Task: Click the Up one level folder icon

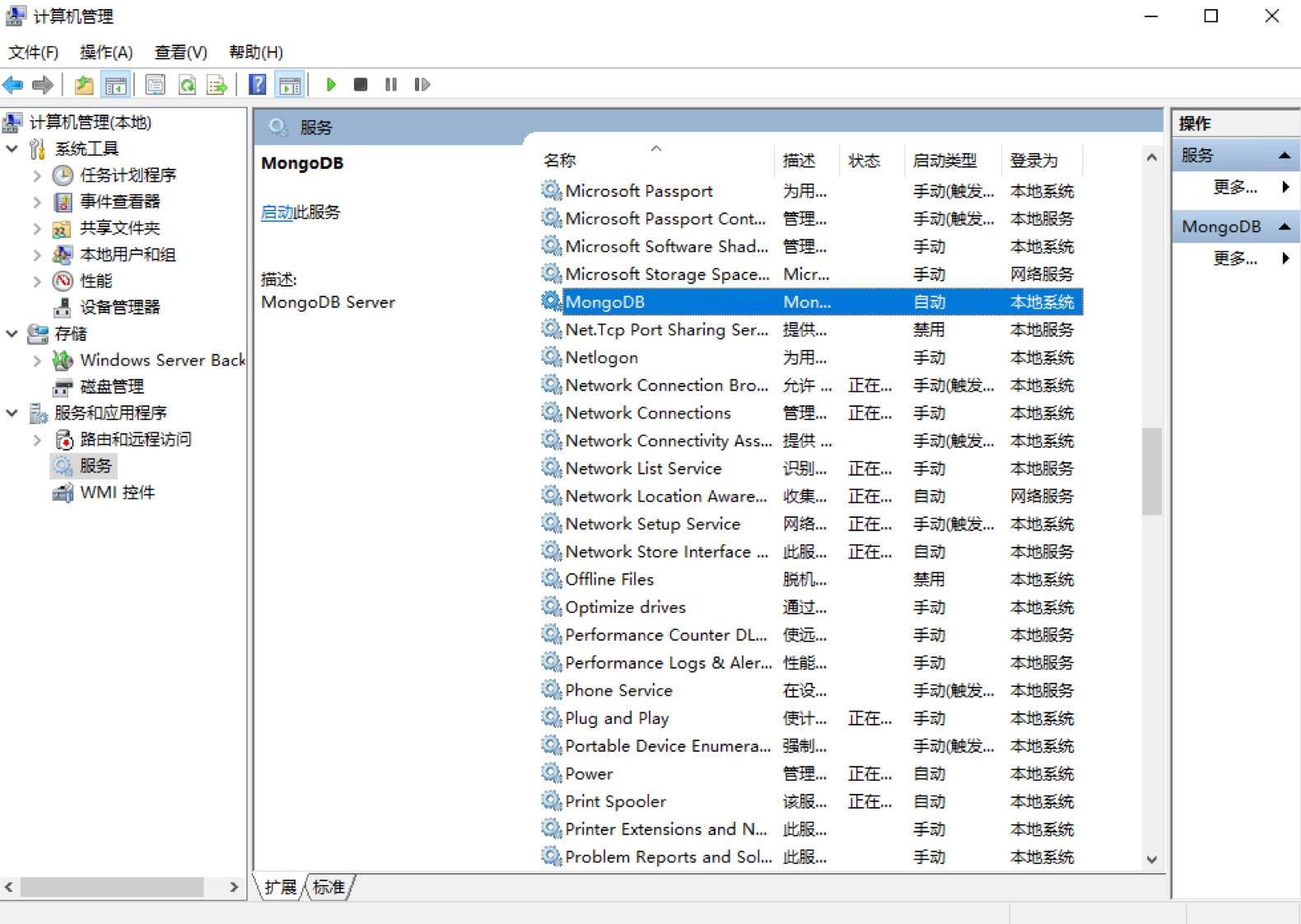Action: [x=84, y=84]
